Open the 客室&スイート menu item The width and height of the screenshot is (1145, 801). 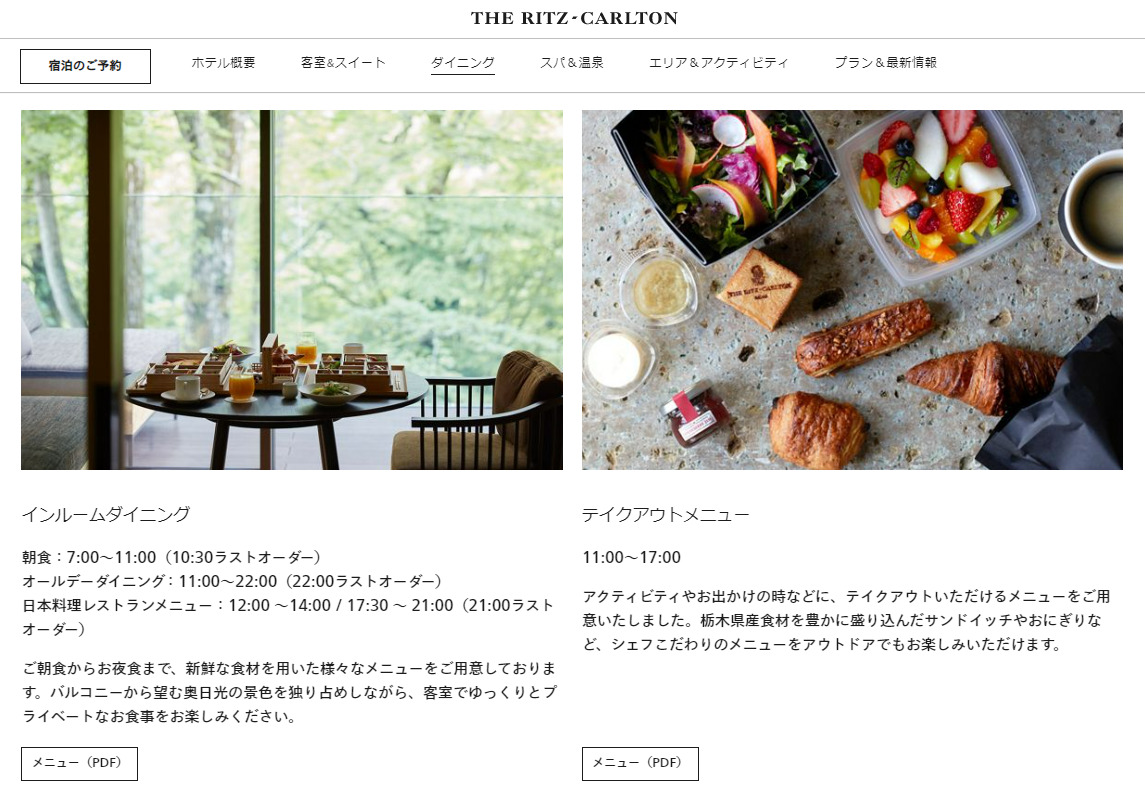(343, 63)
